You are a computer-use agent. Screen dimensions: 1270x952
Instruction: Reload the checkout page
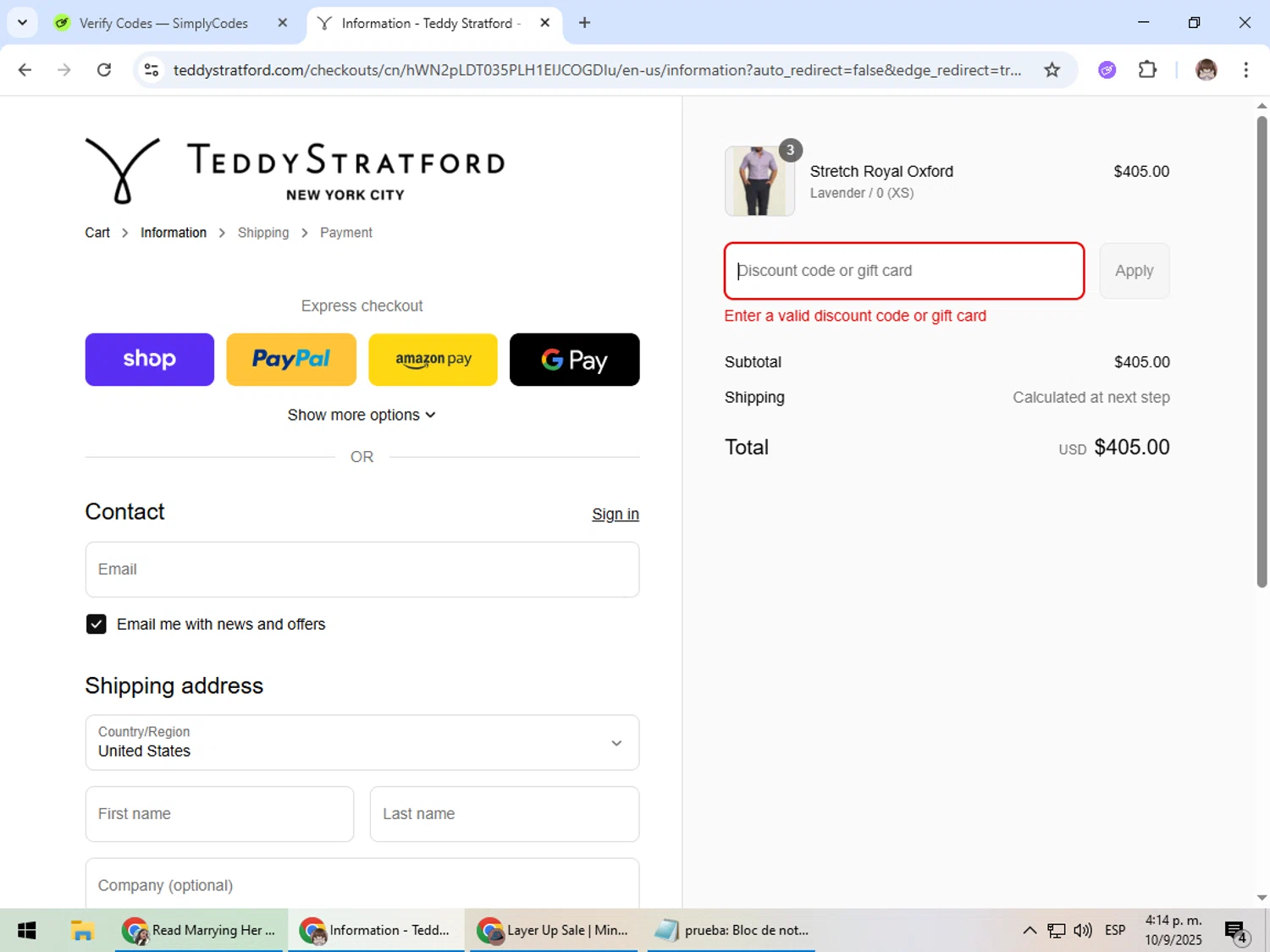(104, 69)
